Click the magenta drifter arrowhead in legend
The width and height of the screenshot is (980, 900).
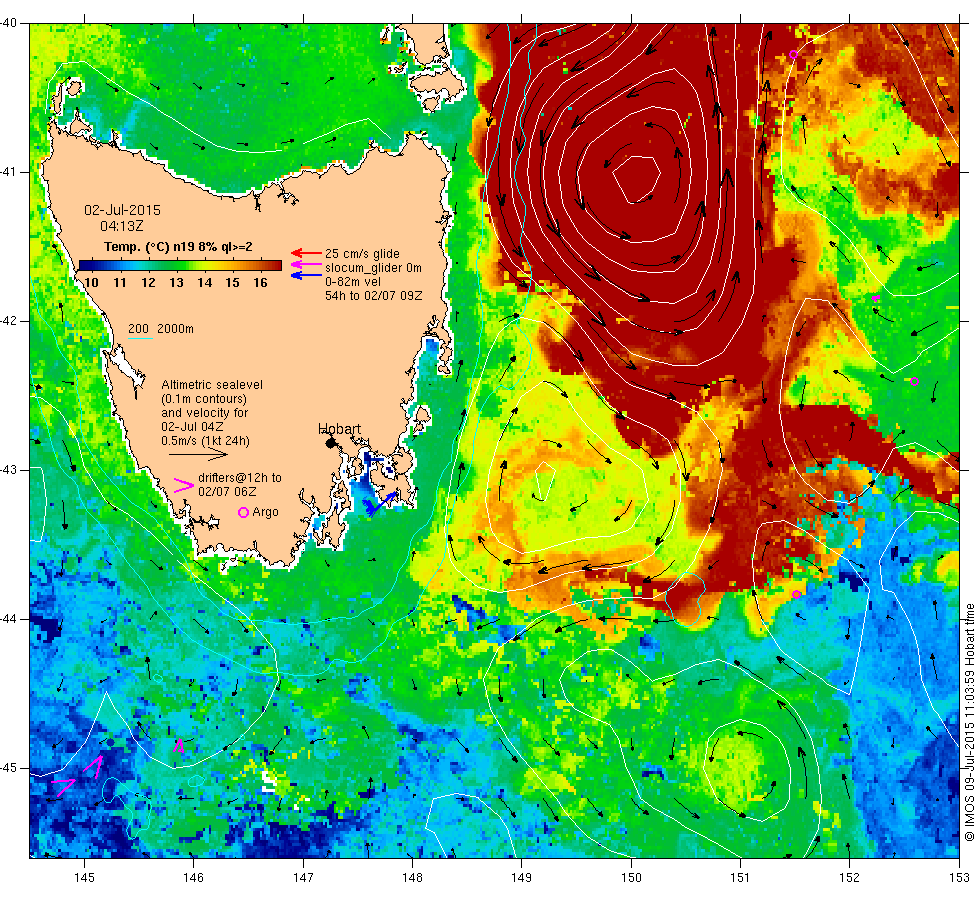coord(184,486)
